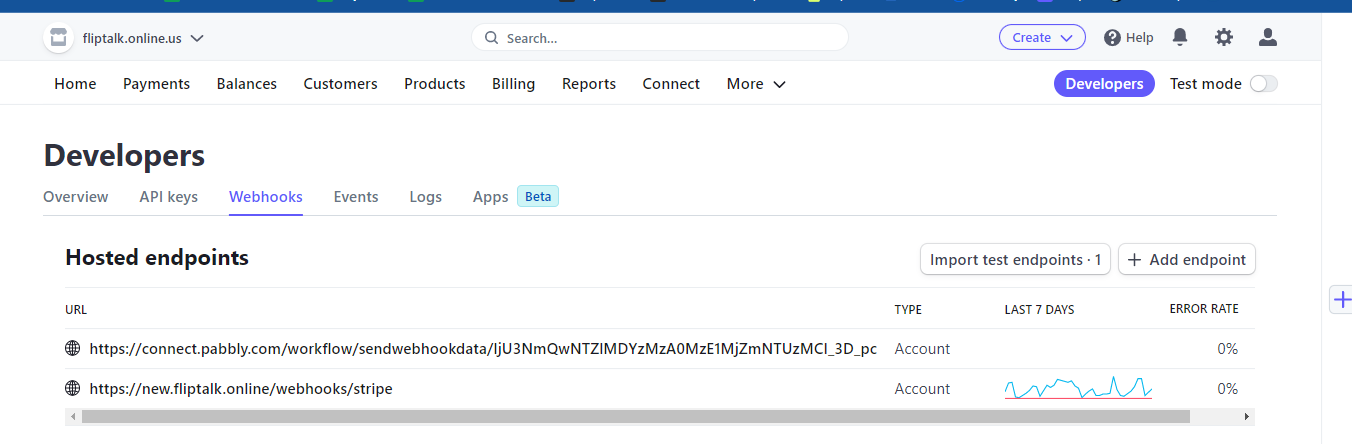This screenshot has width=1352, height=444.
Task: Click the ERROR RATE column header
Action: point(1204,310)
